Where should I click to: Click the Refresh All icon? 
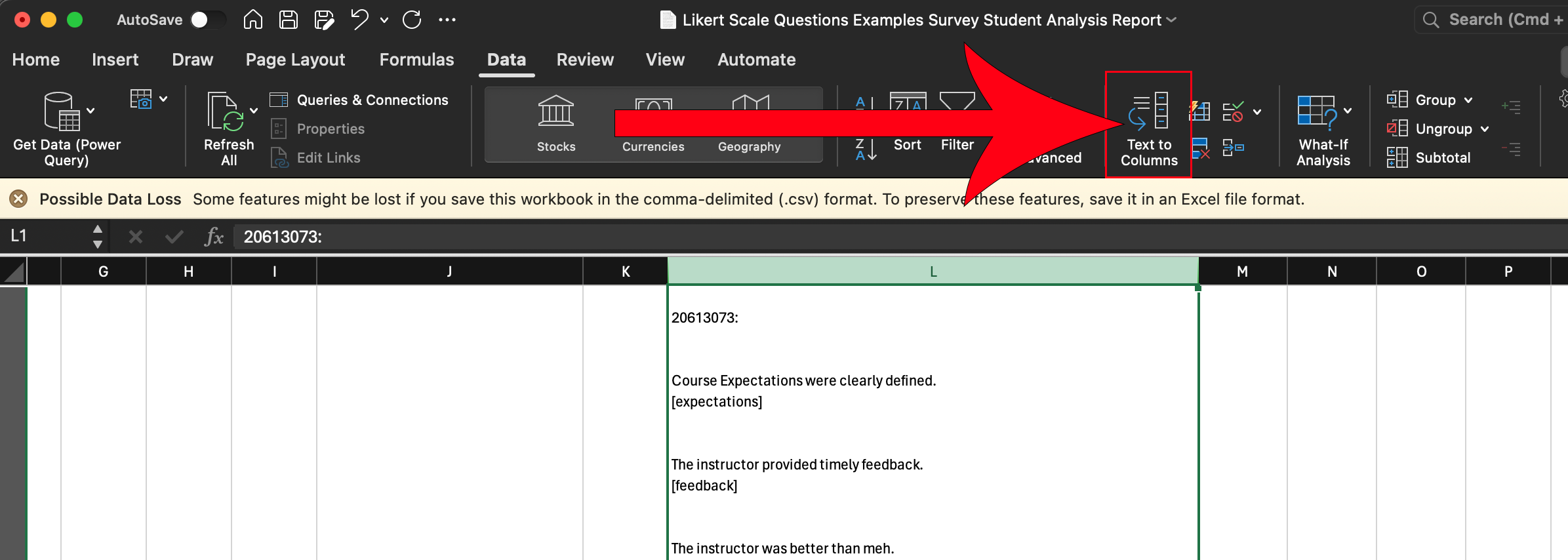click(225, 111)
